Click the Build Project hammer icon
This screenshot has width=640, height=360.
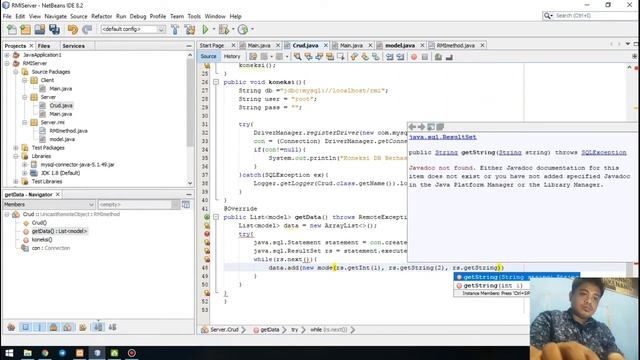[x=175, y=29]
